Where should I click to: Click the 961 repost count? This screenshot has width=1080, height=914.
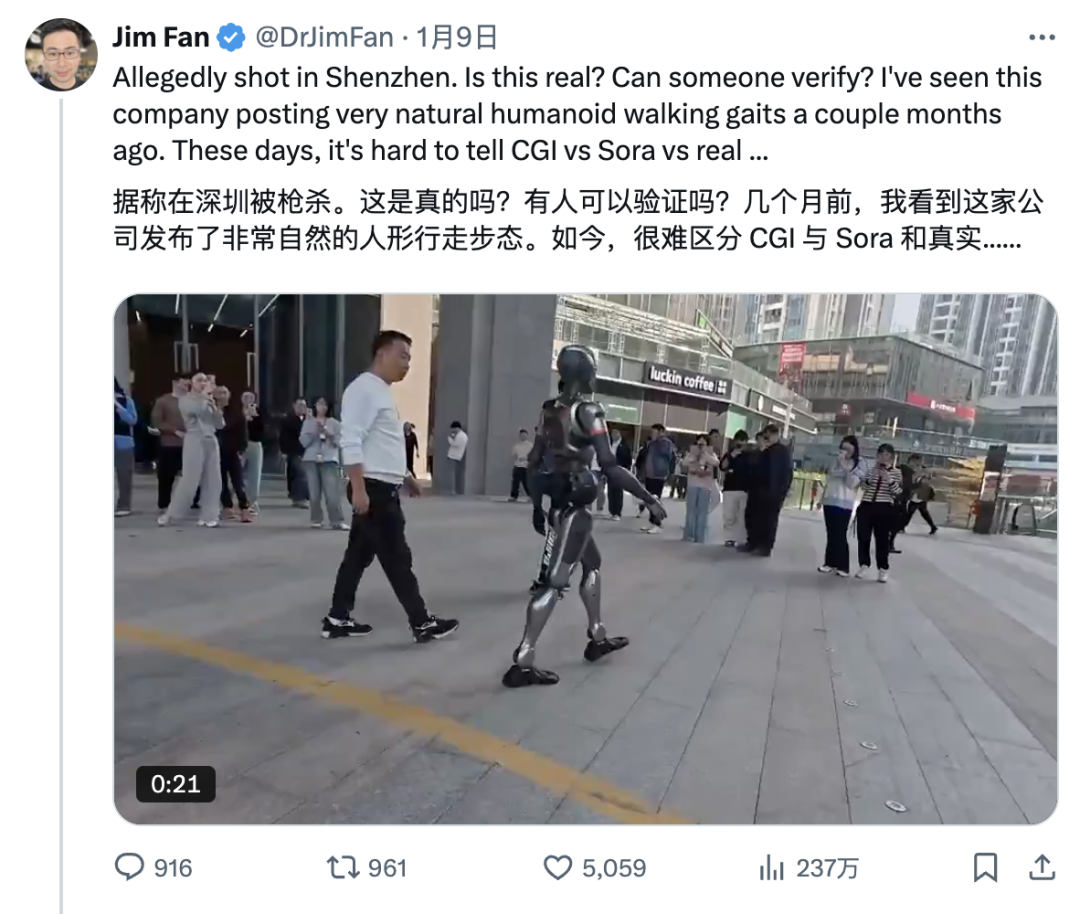[387, 868]
